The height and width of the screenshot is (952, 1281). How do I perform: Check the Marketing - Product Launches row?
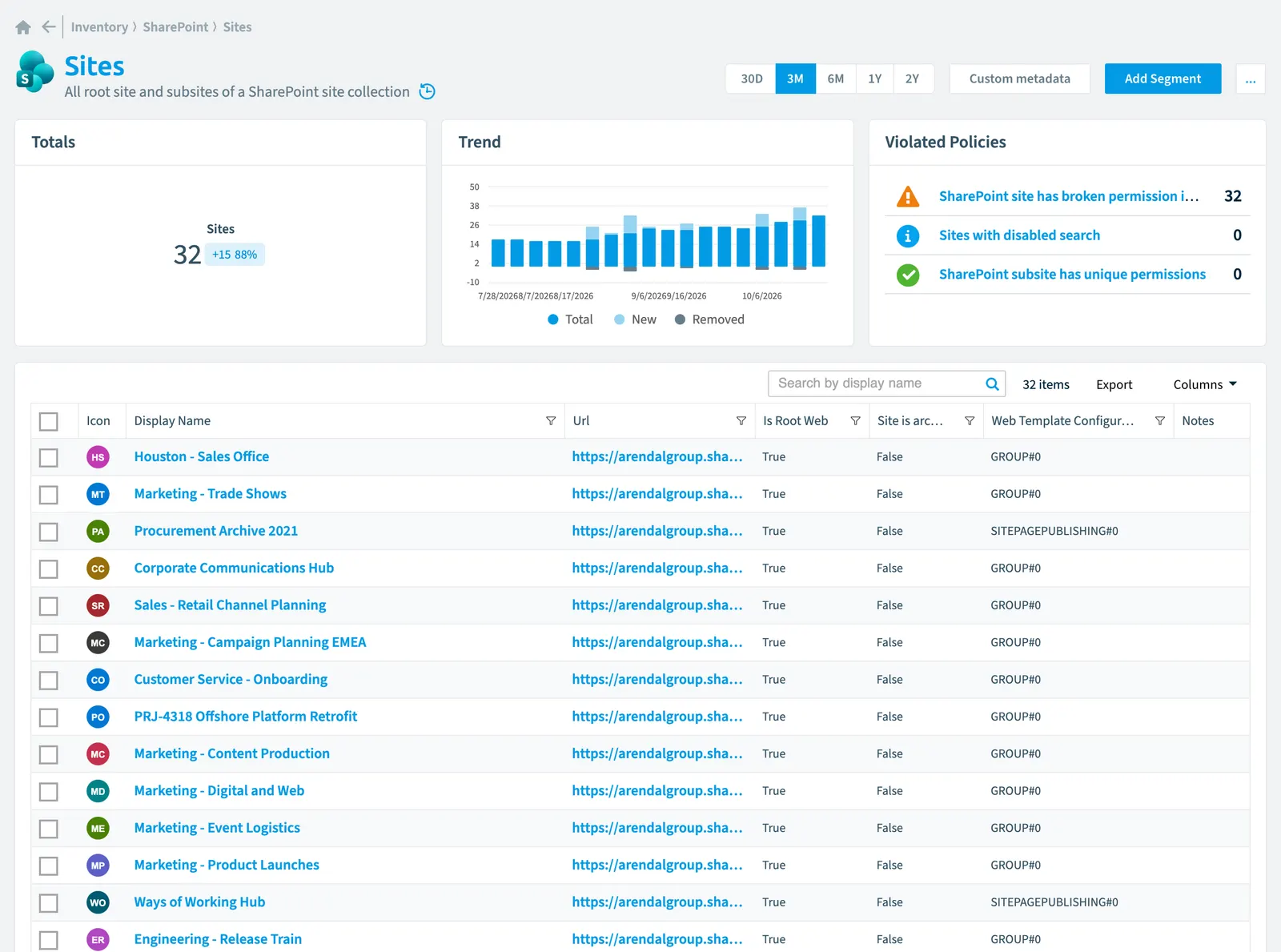[49, 866]
